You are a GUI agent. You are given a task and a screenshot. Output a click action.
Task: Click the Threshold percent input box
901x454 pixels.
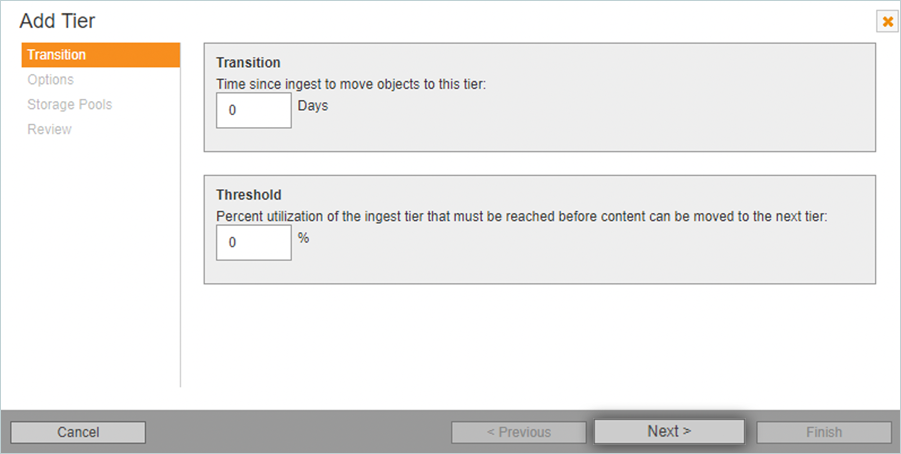(253, 242)
